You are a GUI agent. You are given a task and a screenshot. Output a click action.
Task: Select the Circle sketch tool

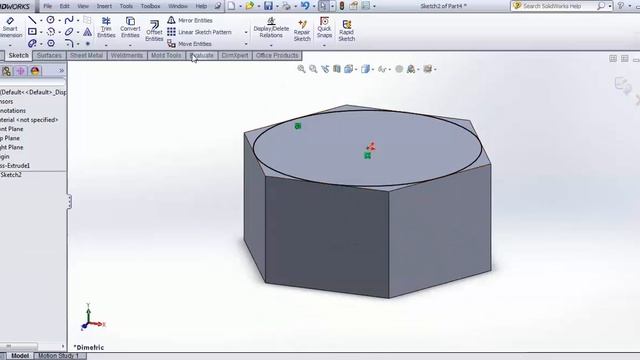[x=50, y=20]
